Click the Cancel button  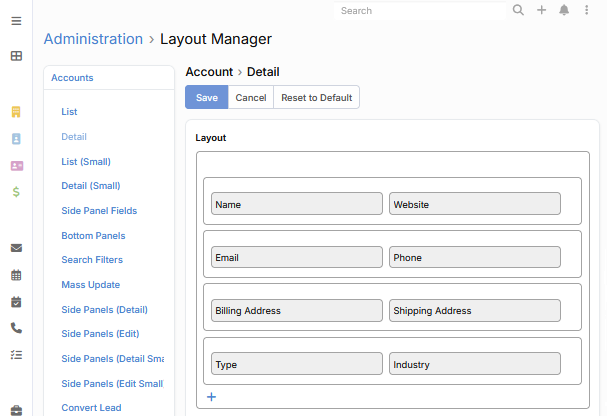251,97
